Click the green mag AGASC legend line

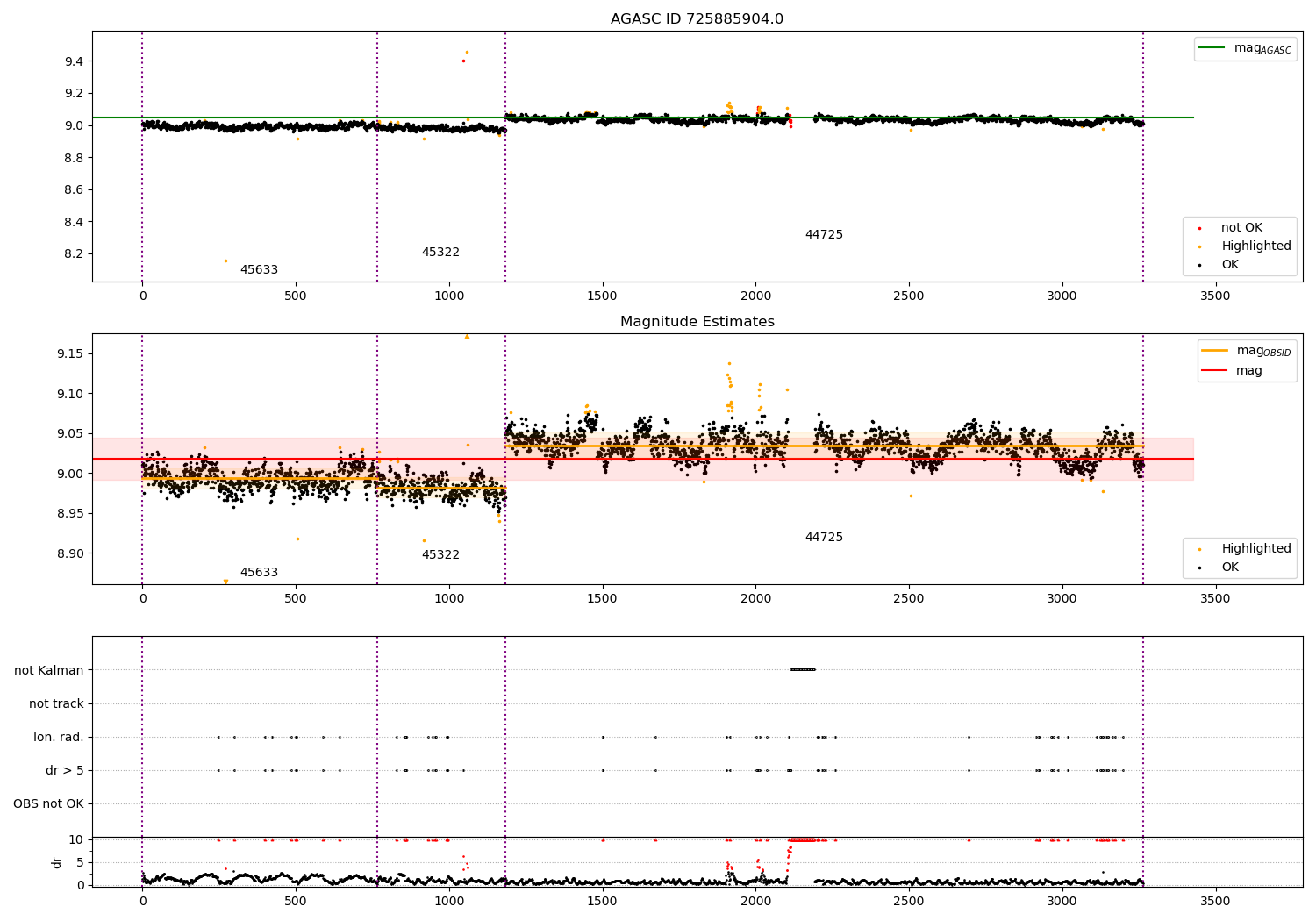1213,47
